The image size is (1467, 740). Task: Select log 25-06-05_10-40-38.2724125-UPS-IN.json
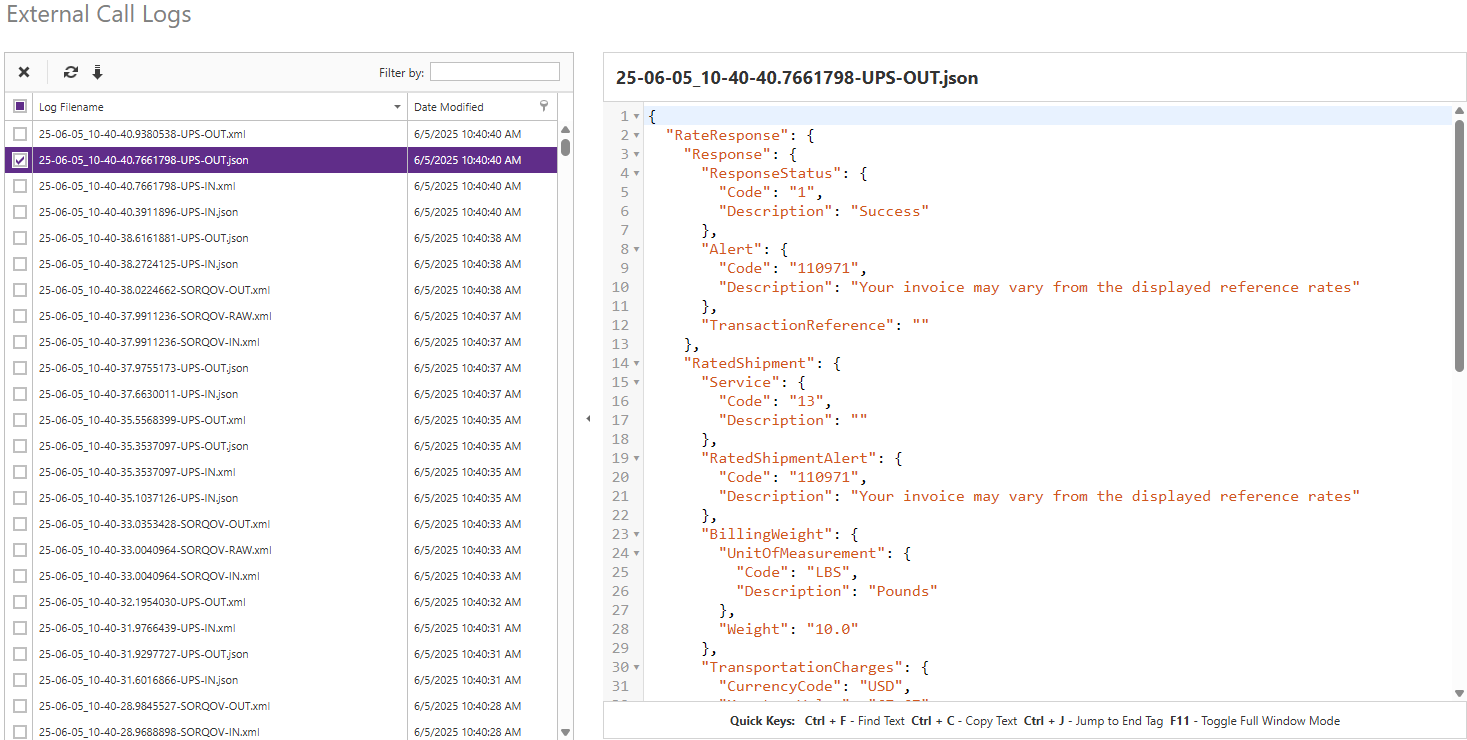pyautogui.click(x=138, y=264)
